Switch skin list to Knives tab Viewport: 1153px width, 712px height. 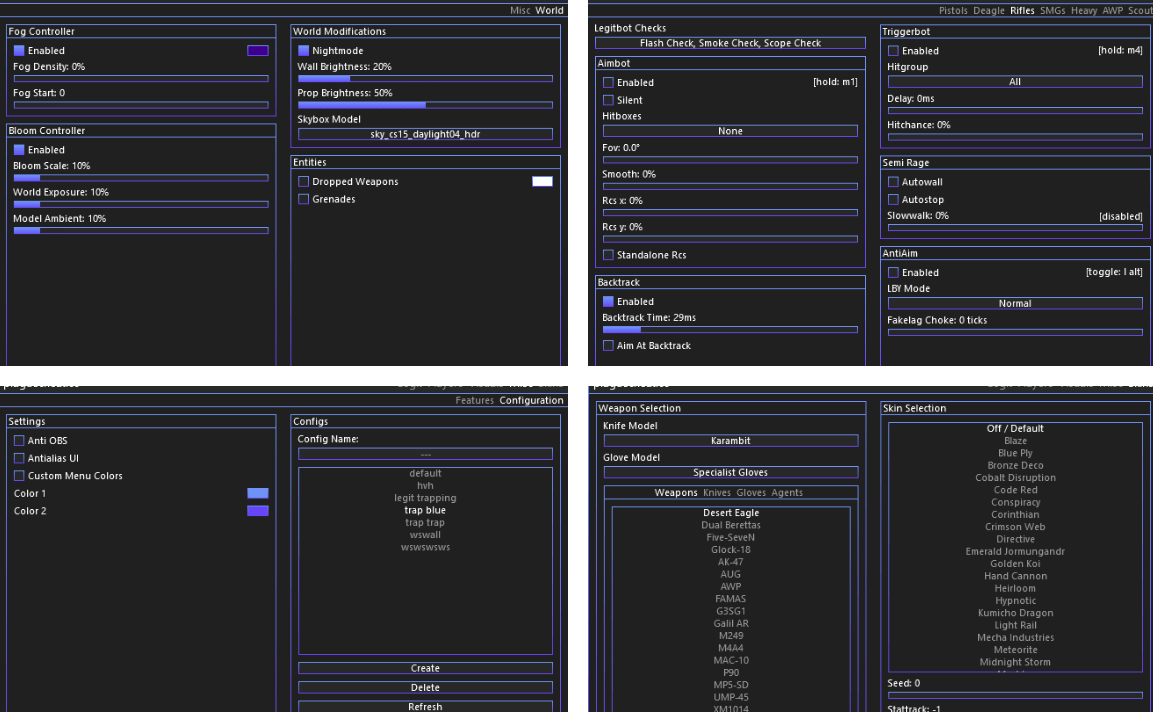pos(717,493)
